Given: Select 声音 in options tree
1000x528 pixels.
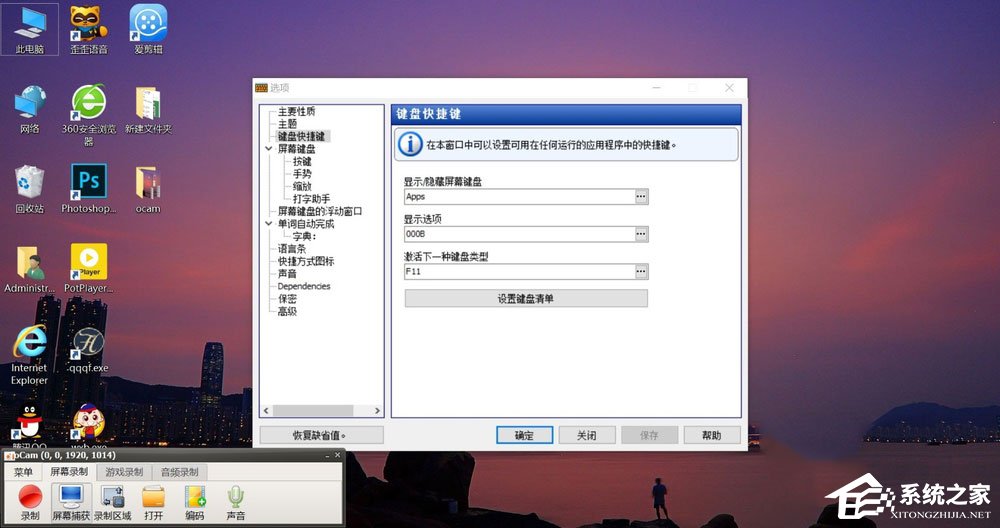Looking at the screenshot, I should (x=287, y=274).
